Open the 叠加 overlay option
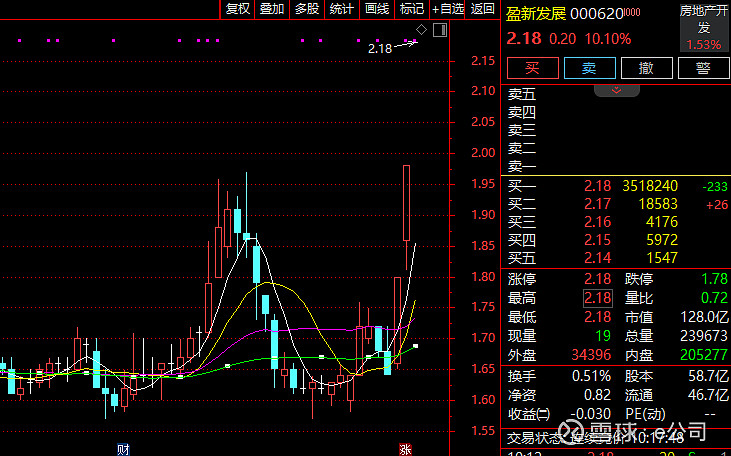731x456 pixels. pos(272,9)
